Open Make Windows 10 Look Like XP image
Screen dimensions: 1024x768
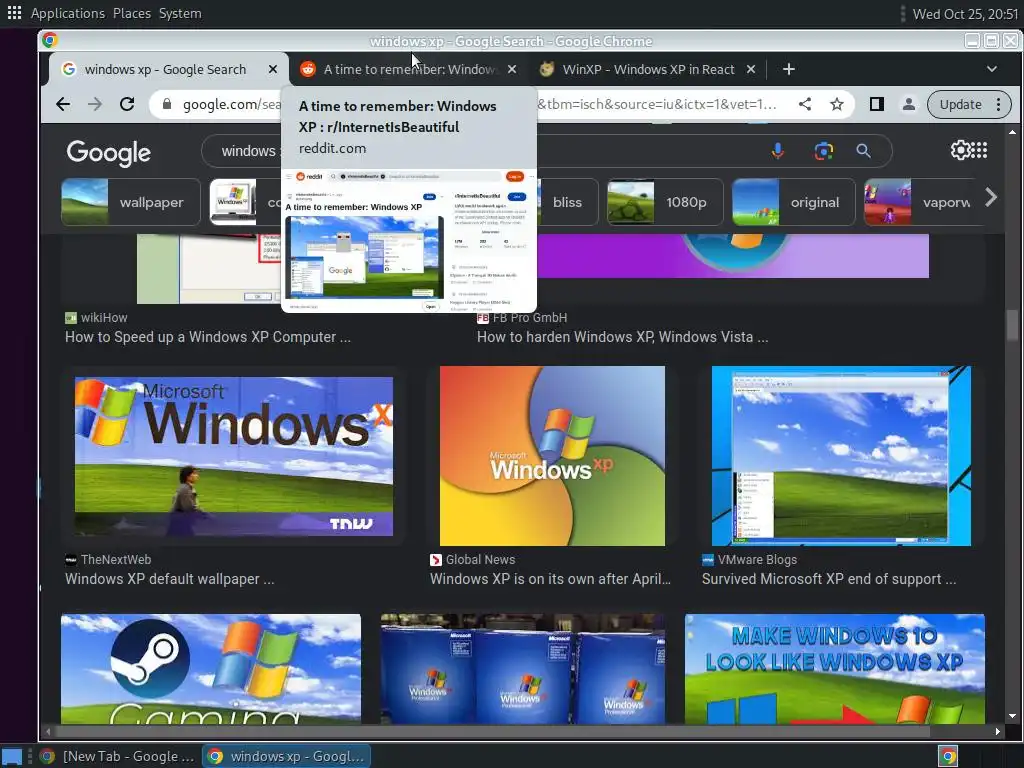[x=835, y=669]
